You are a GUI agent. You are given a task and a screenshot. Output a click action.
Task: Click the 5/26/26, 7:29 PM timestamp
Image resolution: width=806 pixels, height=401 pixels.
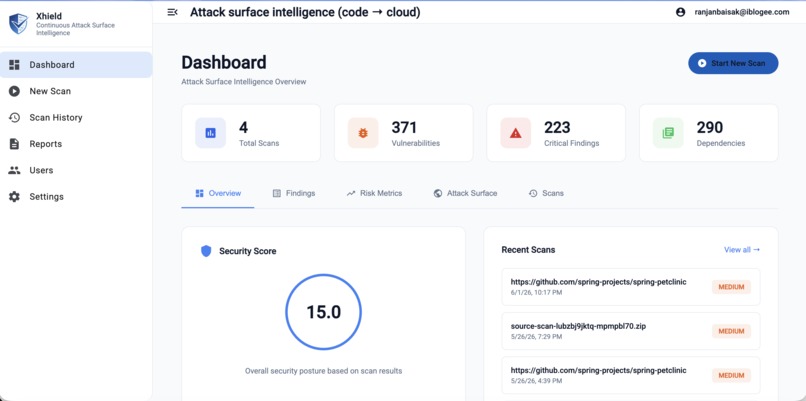(x=536, y=337)
